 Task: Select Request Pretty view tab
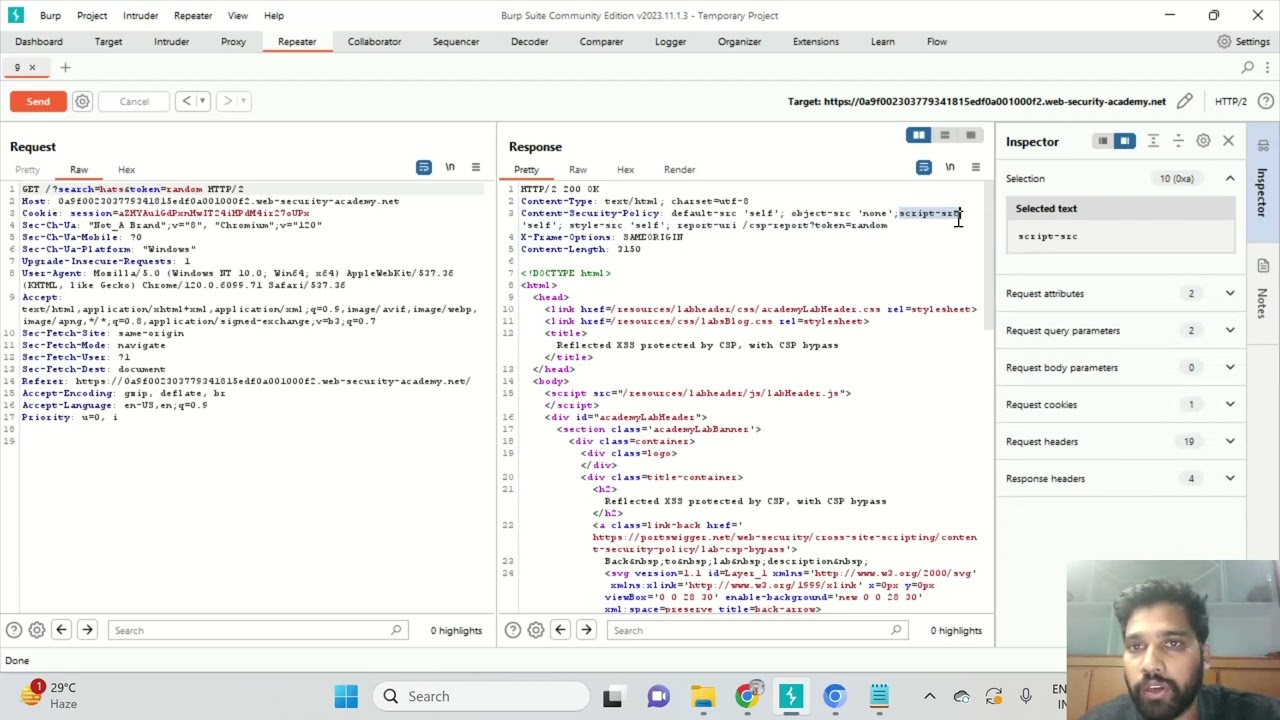click(27, 170)
